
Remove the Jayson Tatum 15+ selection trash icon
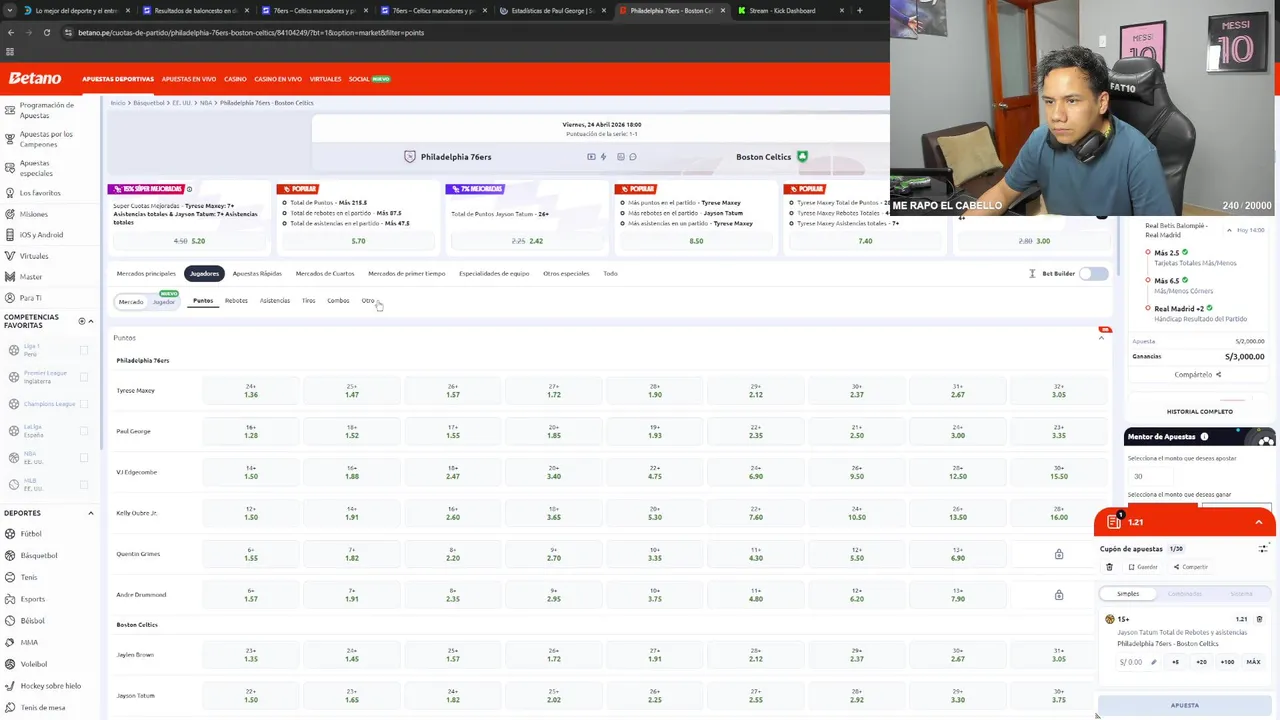pos(1259,619)
